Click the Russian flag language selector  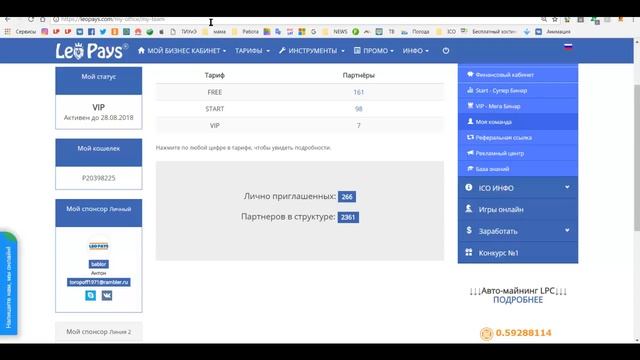(568, 47)
